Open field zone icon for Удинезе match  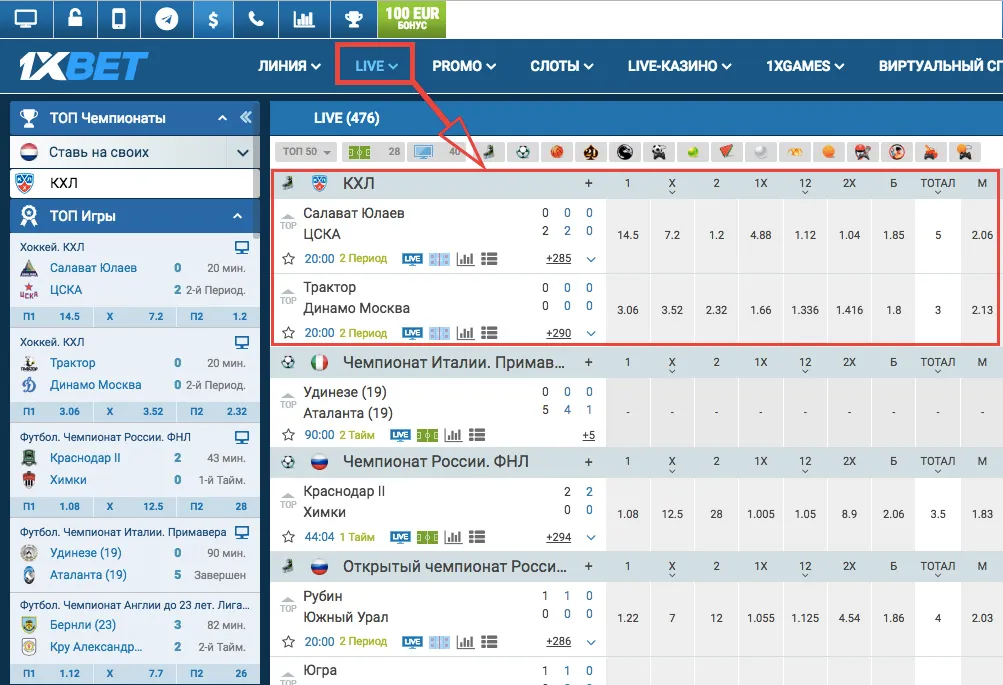427,436
